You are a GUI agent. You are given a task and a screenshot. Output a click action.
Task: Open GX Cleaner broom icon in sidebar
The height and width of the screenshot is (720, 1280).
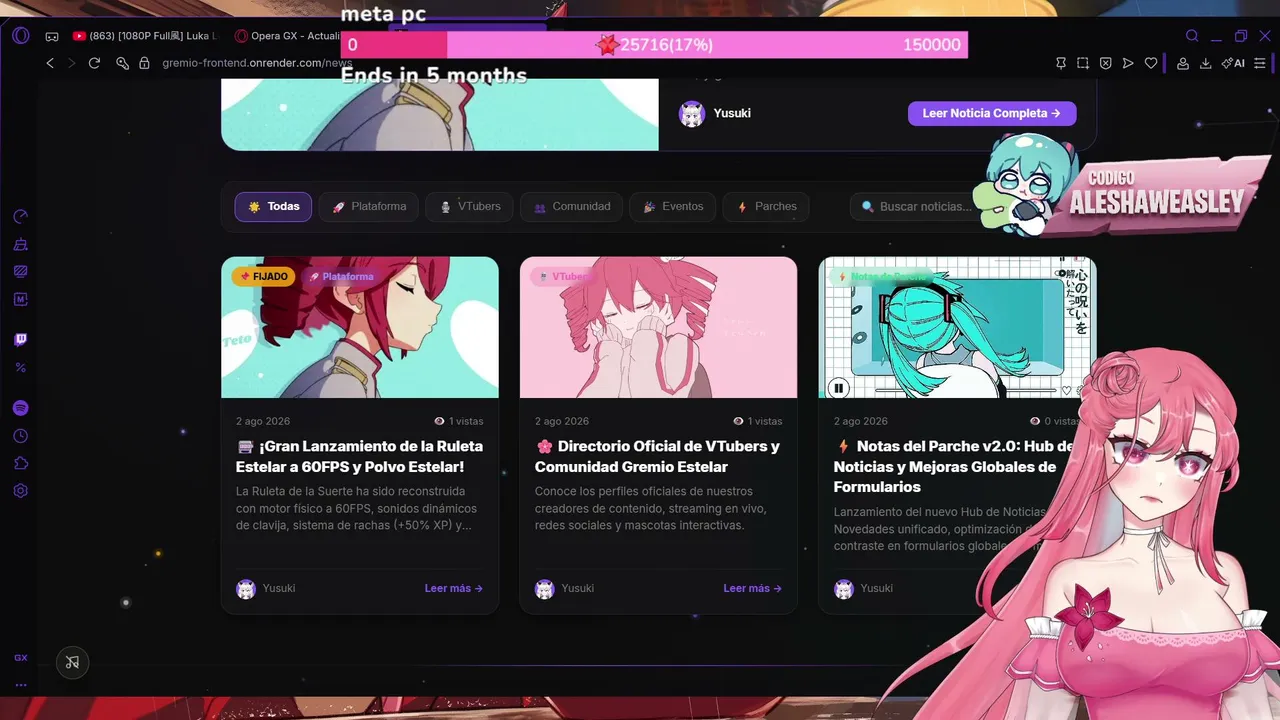[x=20, y=244]
